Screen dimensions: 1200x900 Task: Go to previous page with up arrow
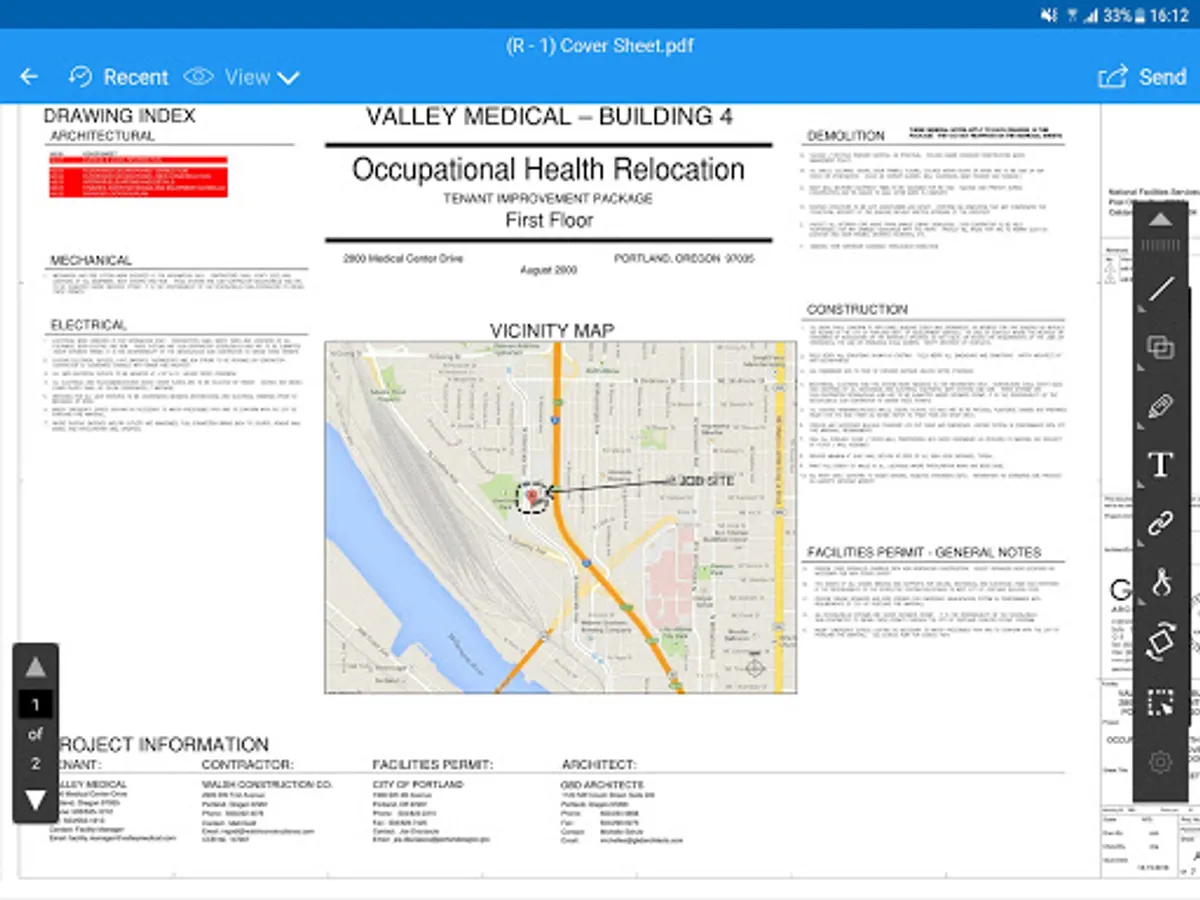(35, 667)
